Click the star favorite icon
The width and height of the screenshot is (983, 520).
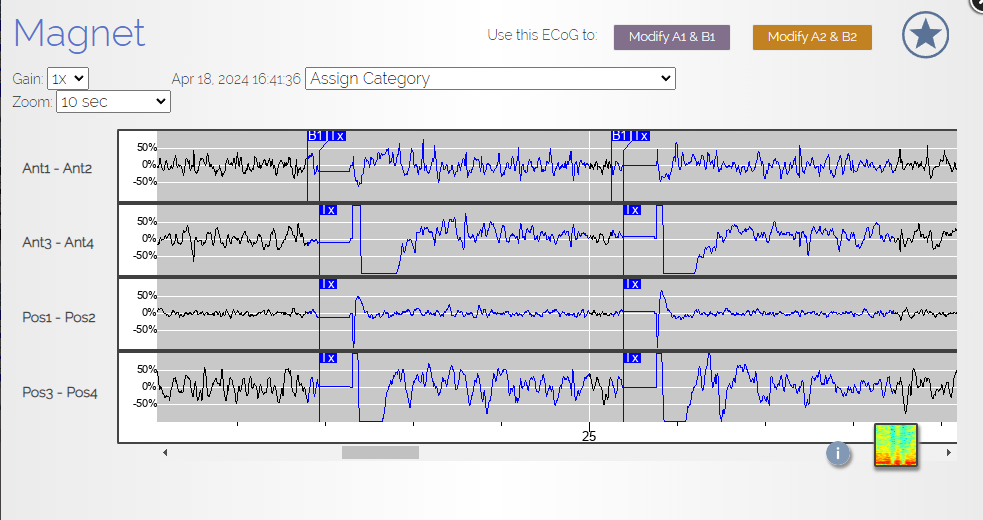(925, 35)
